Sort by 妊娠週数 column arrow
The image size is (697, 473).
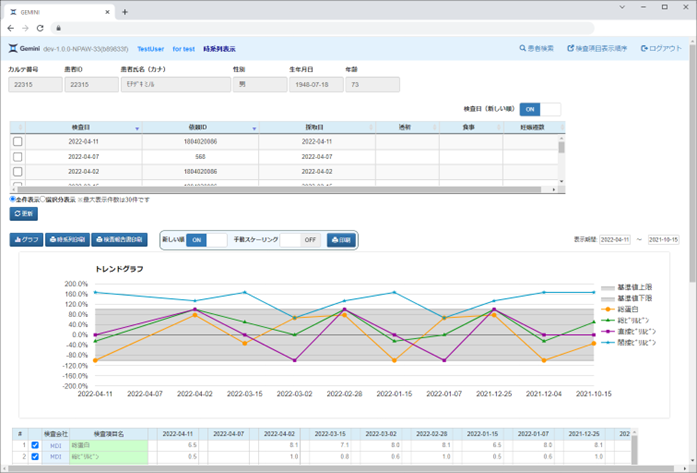pyautogui.click(x=562, y=128)
